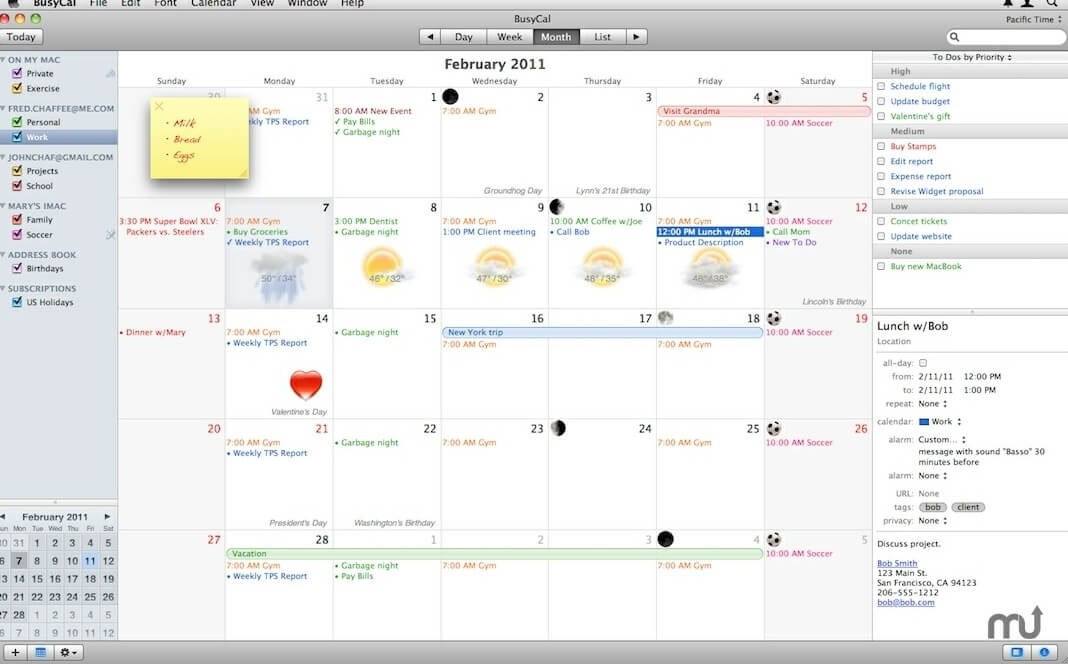
Task: Click the bob tag token
Action: tap(932, 507)
